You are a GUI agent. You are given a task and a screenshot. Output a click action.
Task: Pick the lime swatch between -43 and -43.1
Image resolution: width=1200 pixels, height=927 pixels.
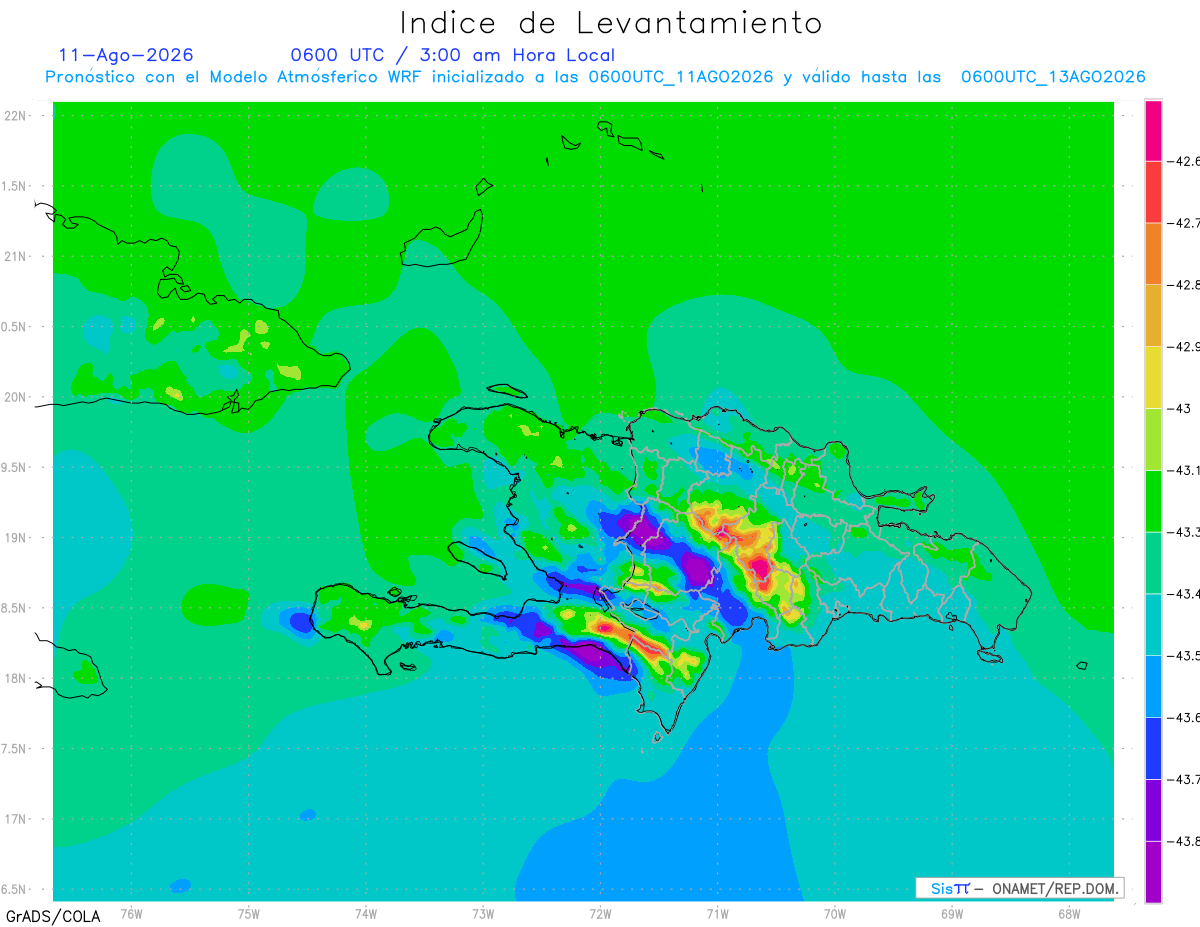point(1153,440)
